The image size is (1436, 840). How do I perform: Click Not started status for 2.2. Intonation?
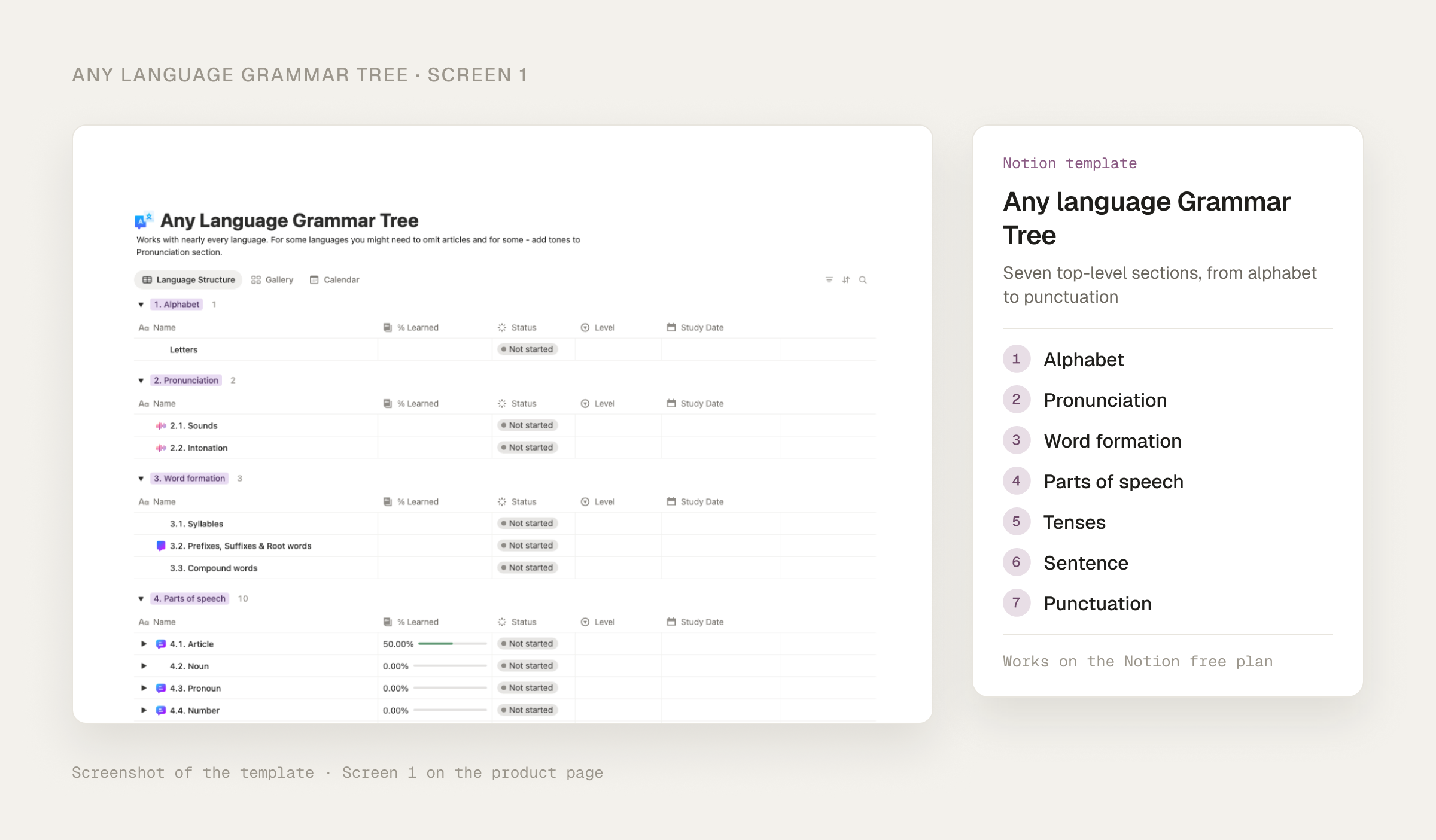click(528, 448)
